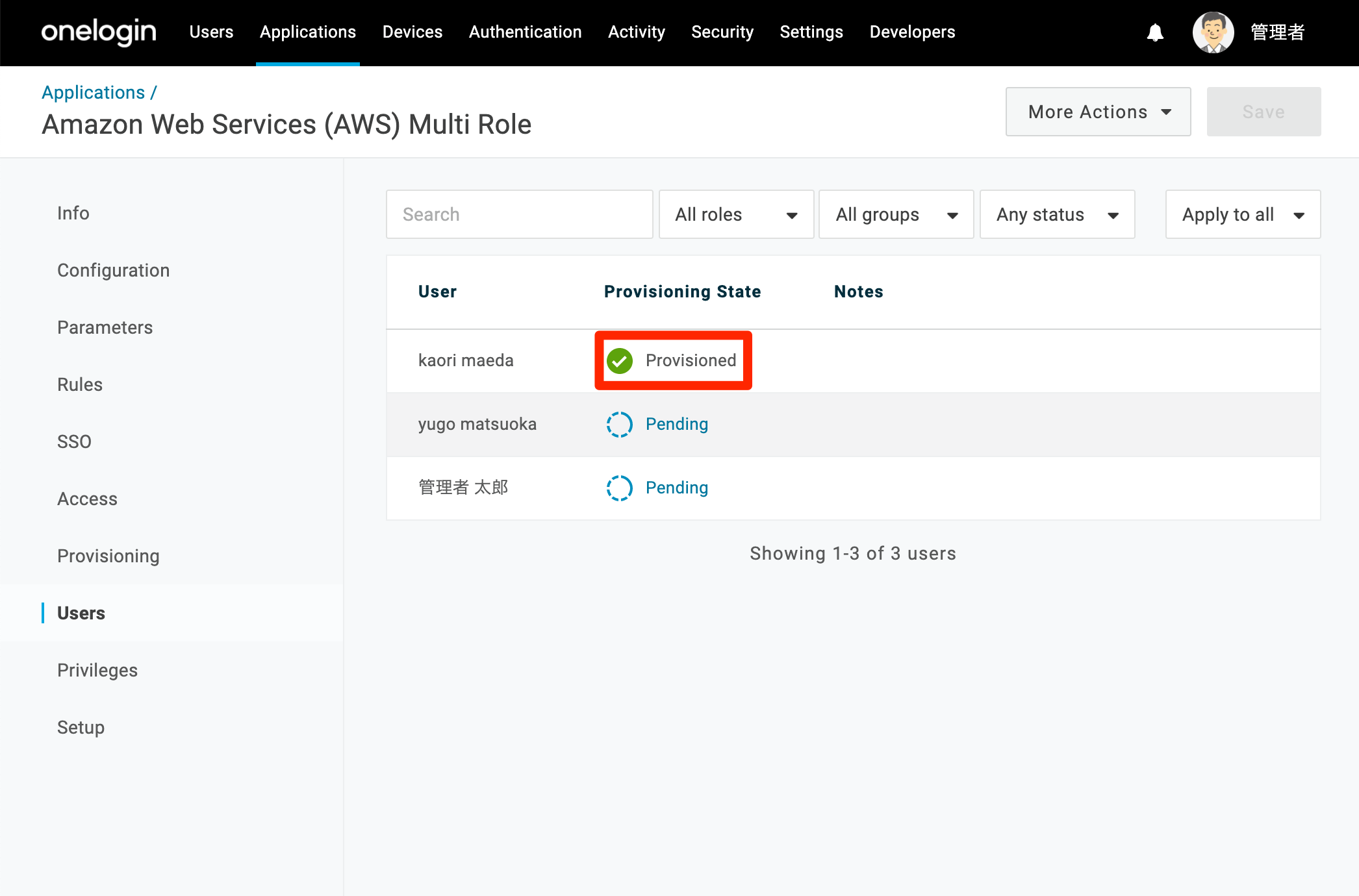Open the Security menu
This screenshot has height=896, width=1359.
[x=722, y=32]
